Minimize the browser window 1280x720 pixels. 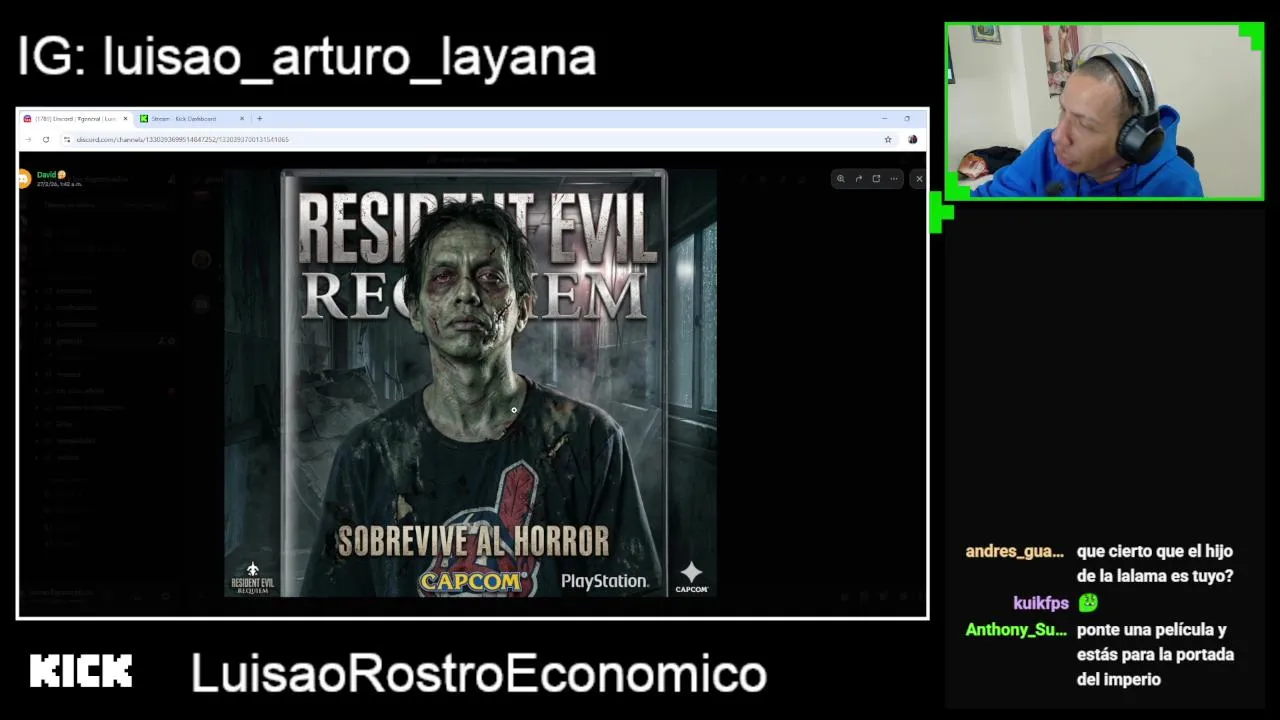[884, 118]
